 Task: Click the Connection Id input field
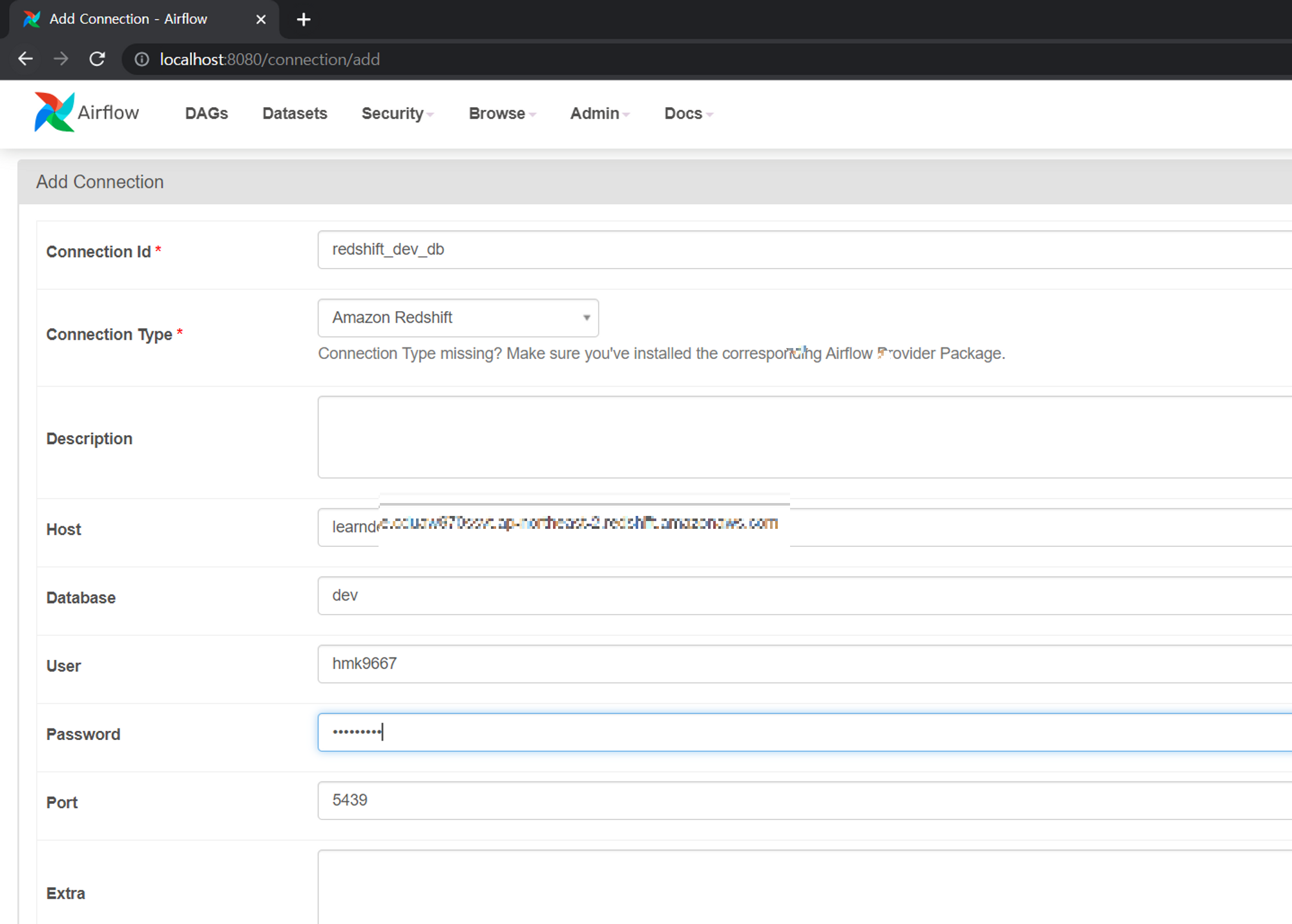point(801,250)
